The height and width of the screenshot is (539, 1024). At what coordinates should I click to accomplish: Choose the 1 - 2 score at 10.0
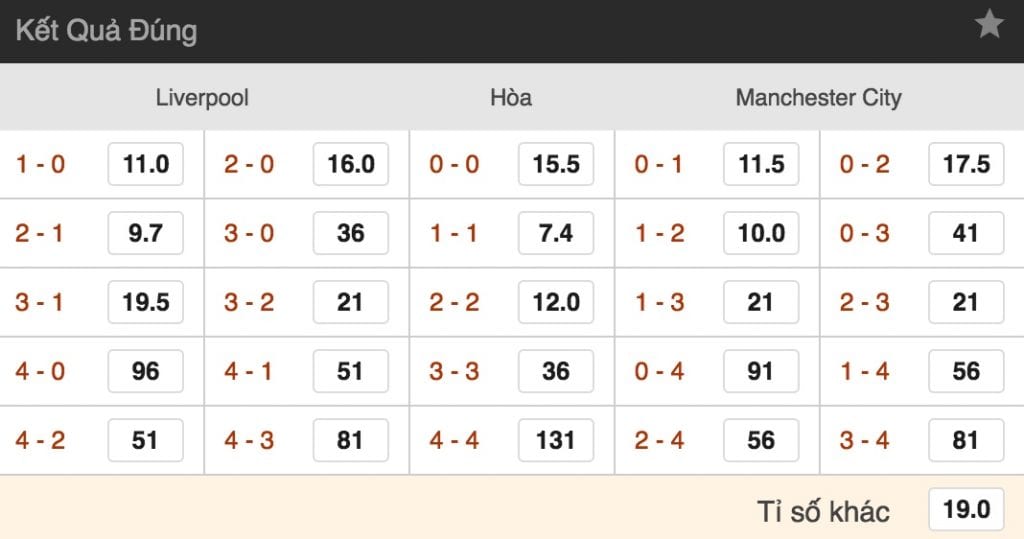761,233
